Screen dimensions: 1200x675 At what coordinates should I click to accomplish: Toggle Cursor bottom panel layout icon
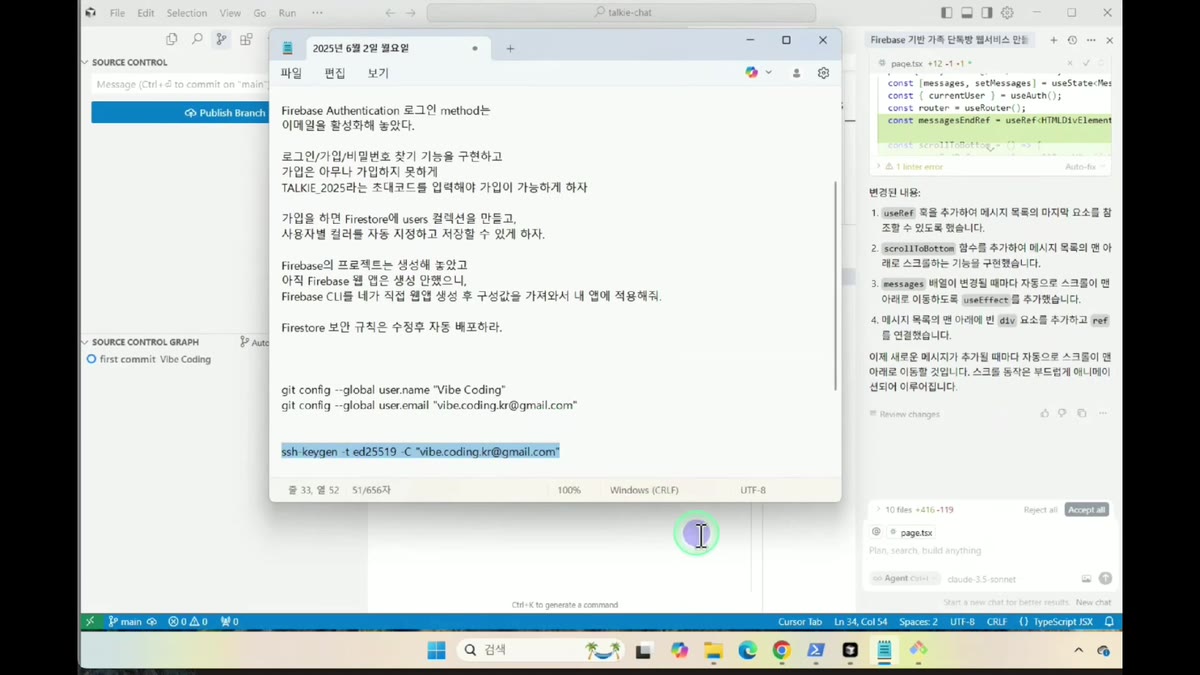[967, 13]
